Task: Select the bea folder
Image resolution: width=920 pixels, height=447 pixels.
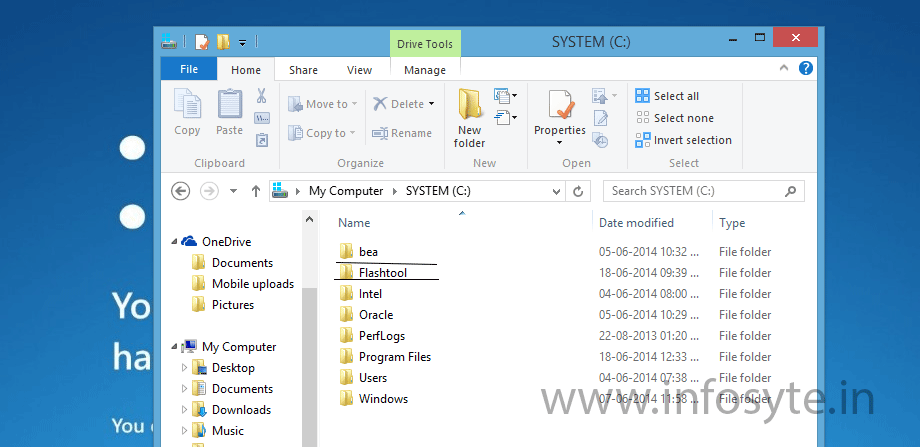Action: pyautogui.click(x=358, y=252)
